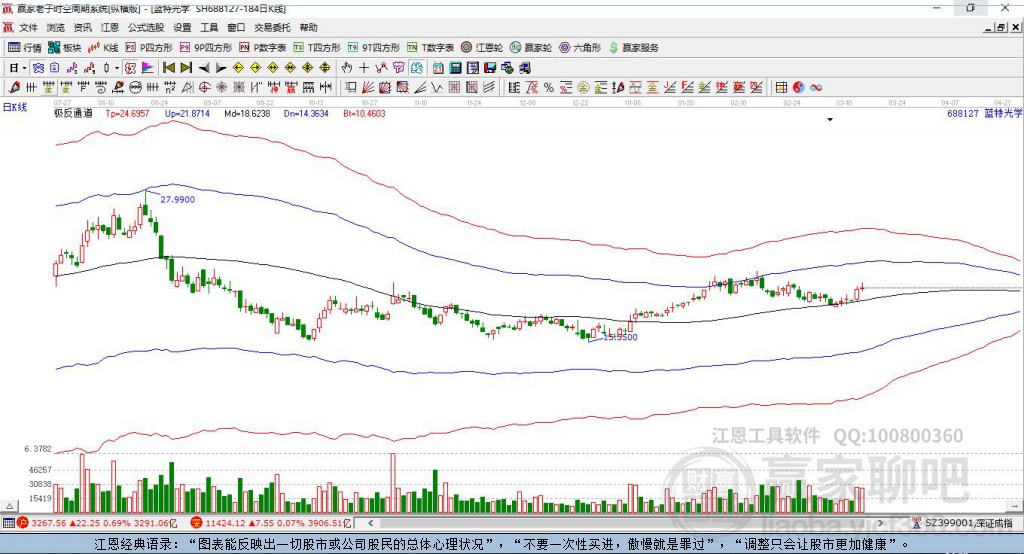Move chart left with black left arrow
Image resolution: width=1024 pixels, height=554 pixels.
click(204, 68)
